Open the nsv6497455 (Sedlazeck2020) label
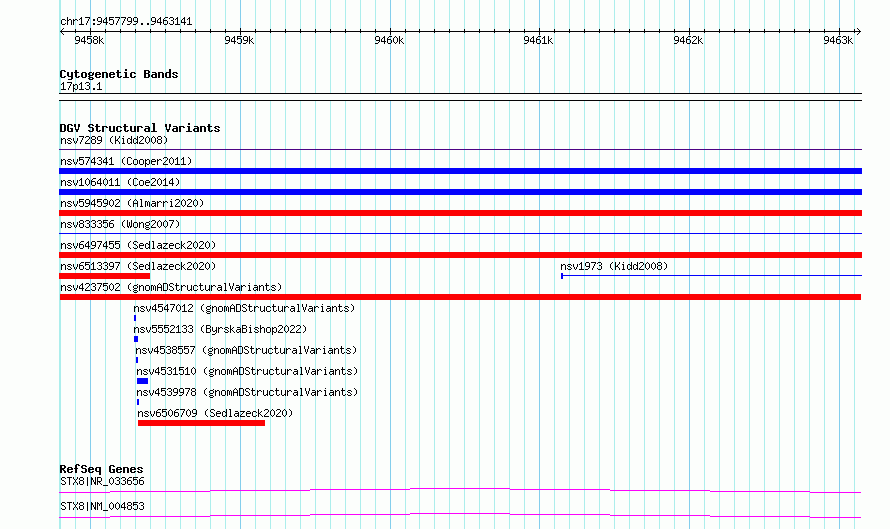The image size is (890, 529). [x=138, y=245]
